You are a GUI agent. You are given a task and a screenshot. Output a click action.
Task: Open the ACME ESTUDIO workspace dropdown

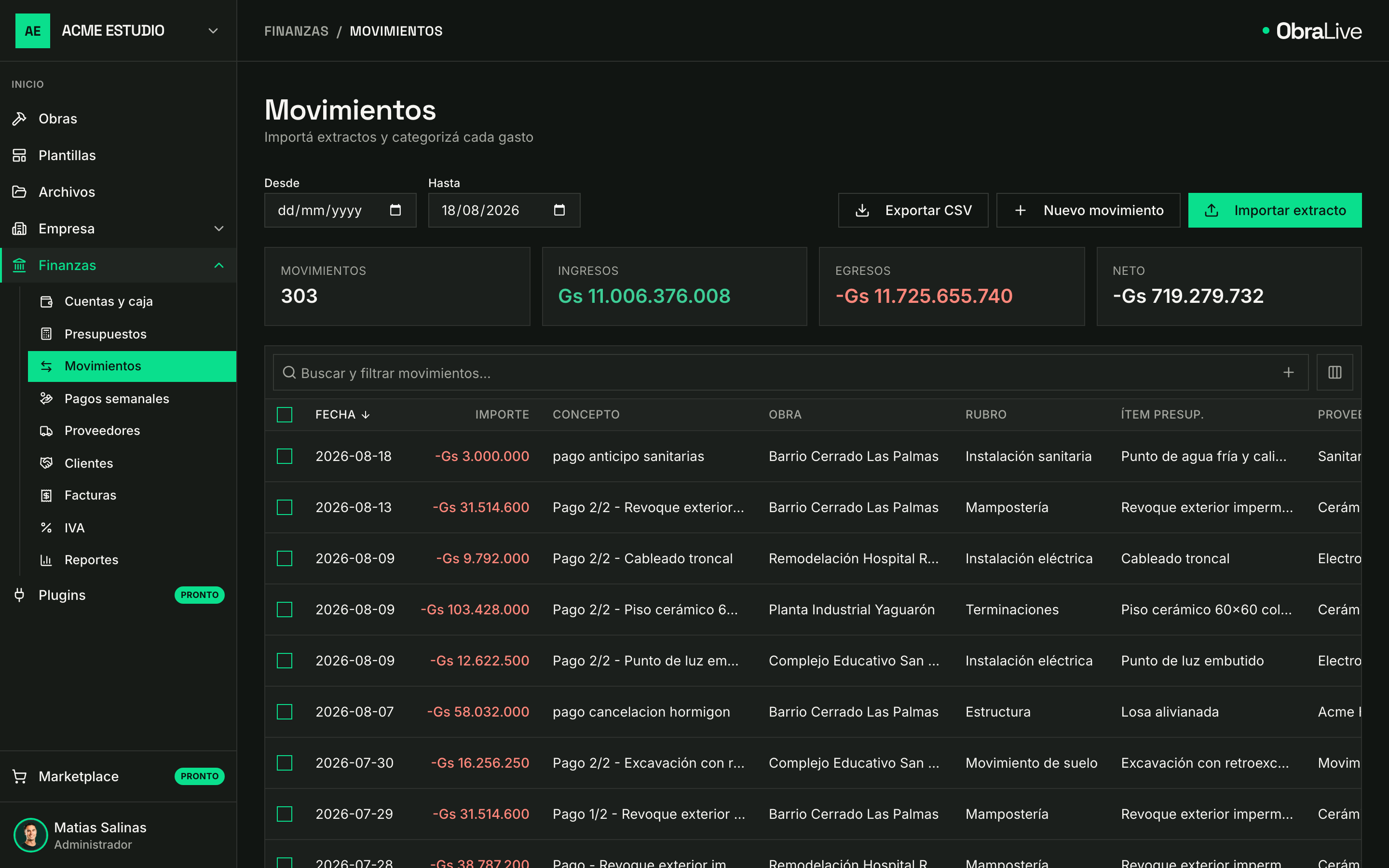coord(213,30)
